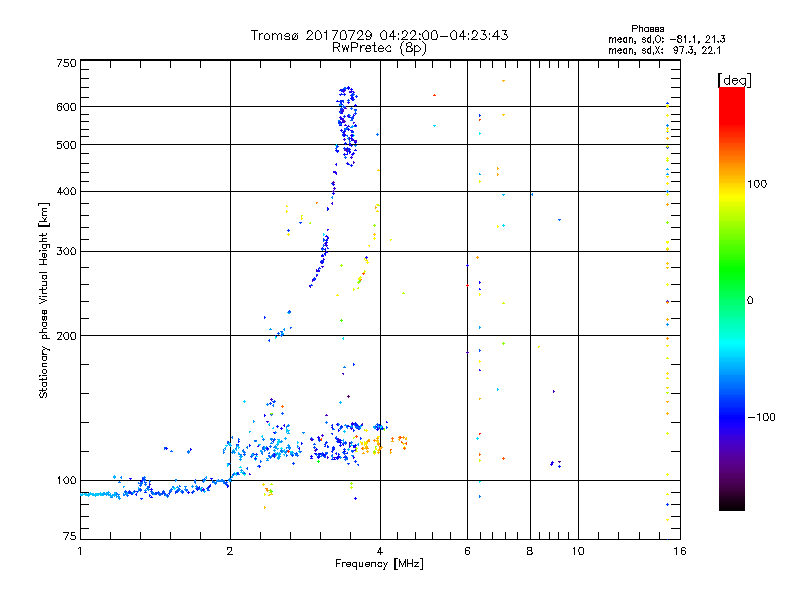This screenshot has width=800, height=600.
Task: Click the y-axis tick label "200"
Action: pos(66,336)
